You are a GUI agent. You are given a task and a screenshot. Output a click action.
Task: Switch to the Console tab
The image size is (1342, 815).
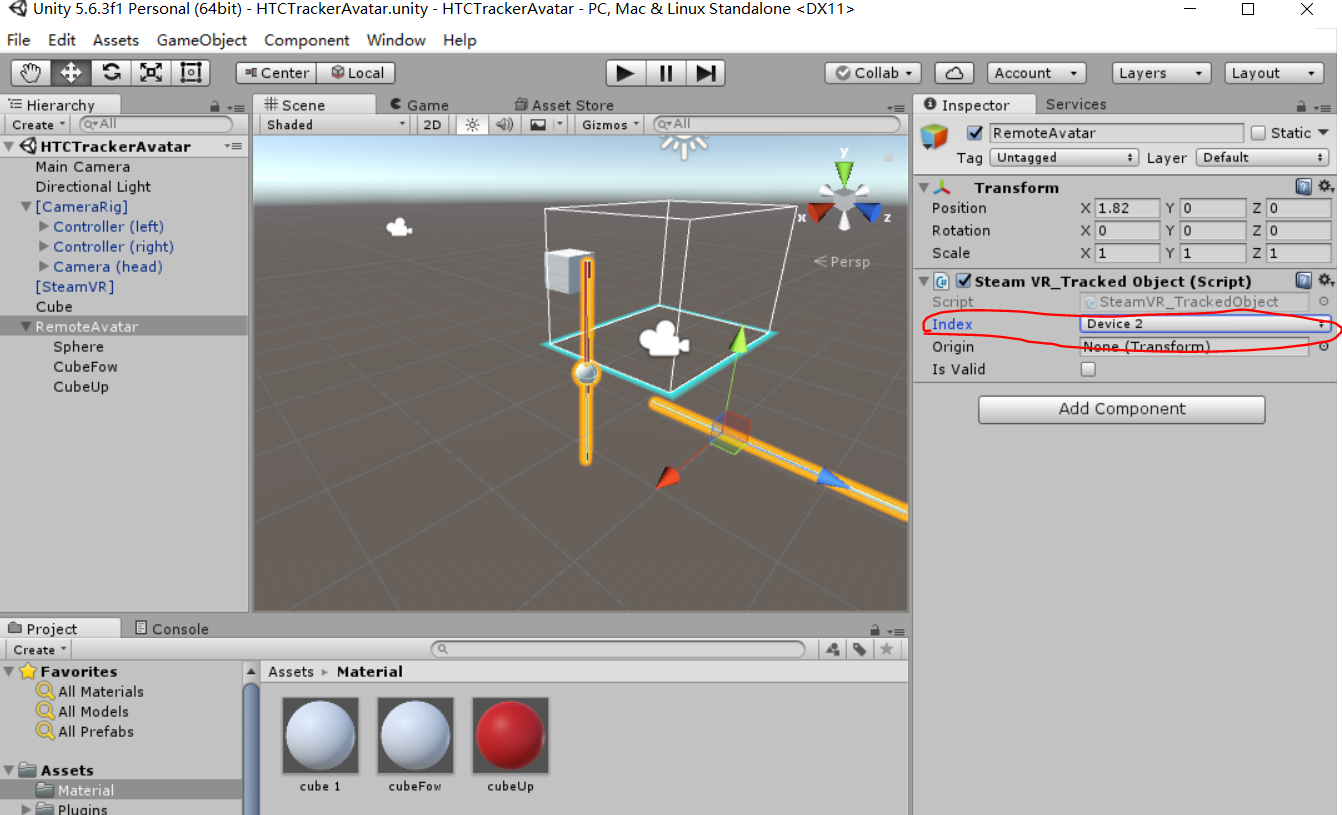click(x=171, y=629)
